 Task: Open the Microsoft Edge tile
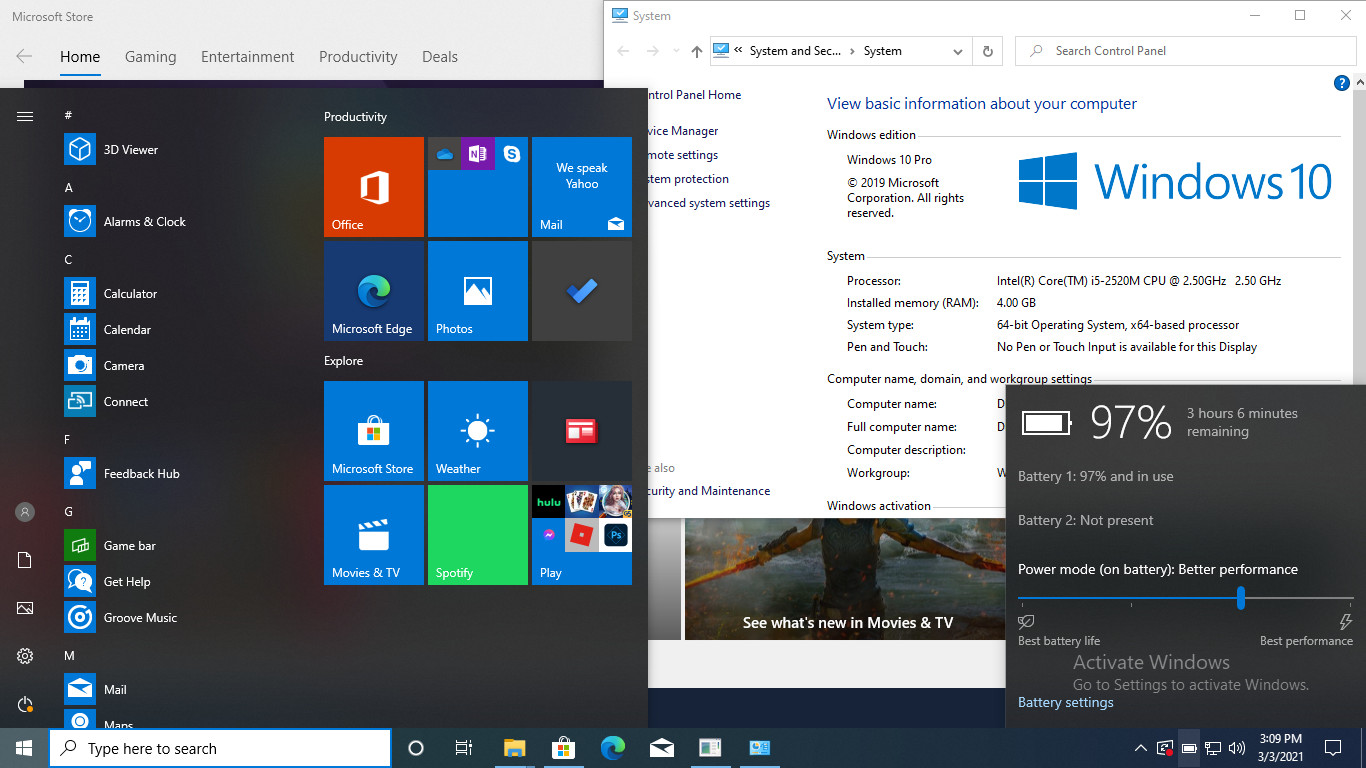tap(374, 291)
